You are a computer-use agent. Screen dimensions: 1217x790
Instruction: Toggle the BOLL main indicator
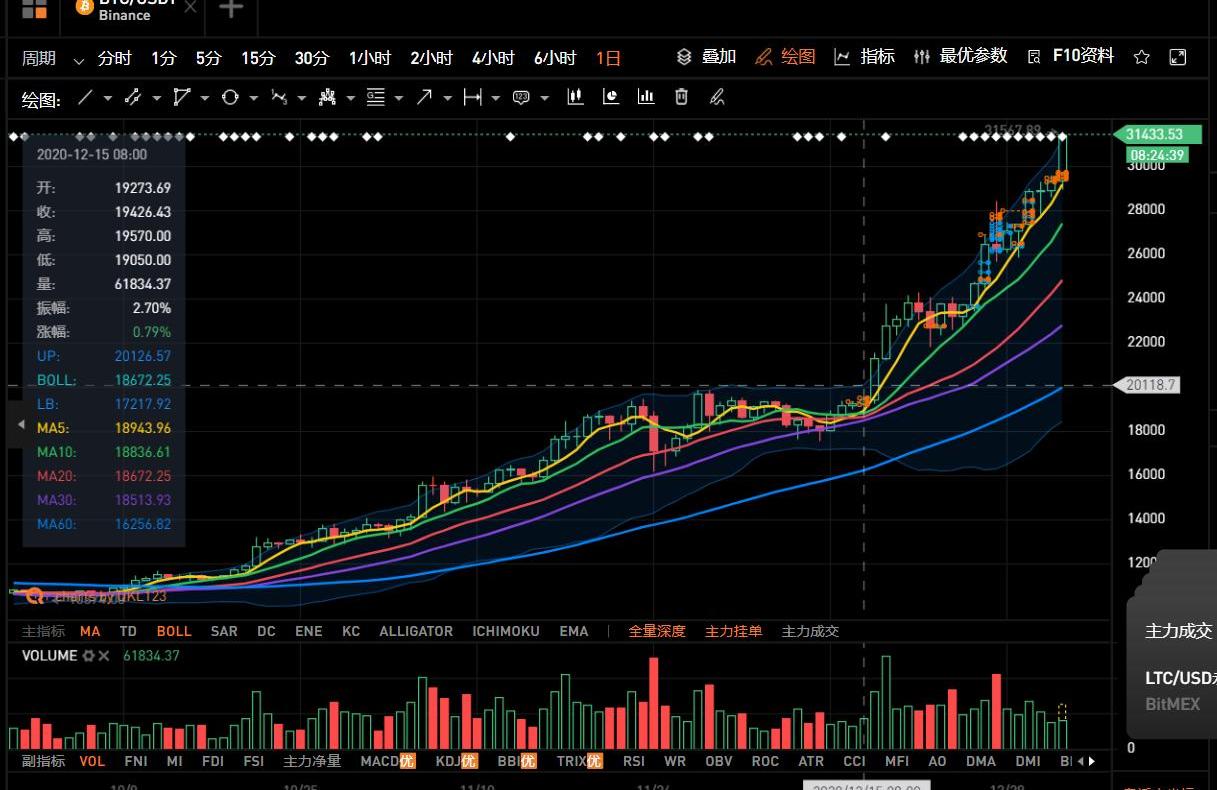point(173,631)
